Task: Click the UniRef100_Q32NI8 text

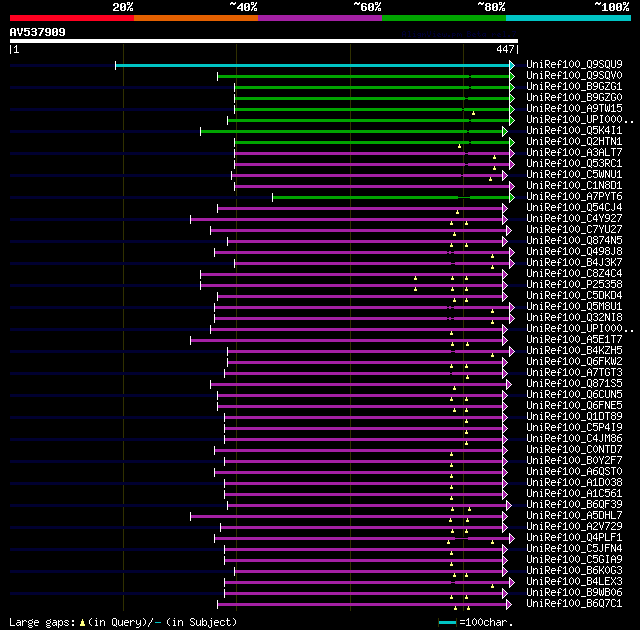Action: [574, 317]
